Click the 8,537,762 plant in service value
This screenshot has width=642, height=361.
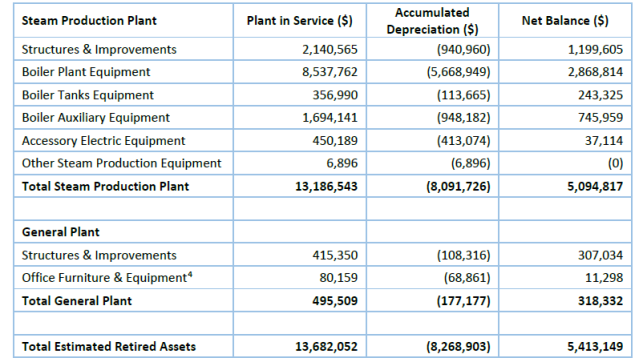click(x=330, y=72)
